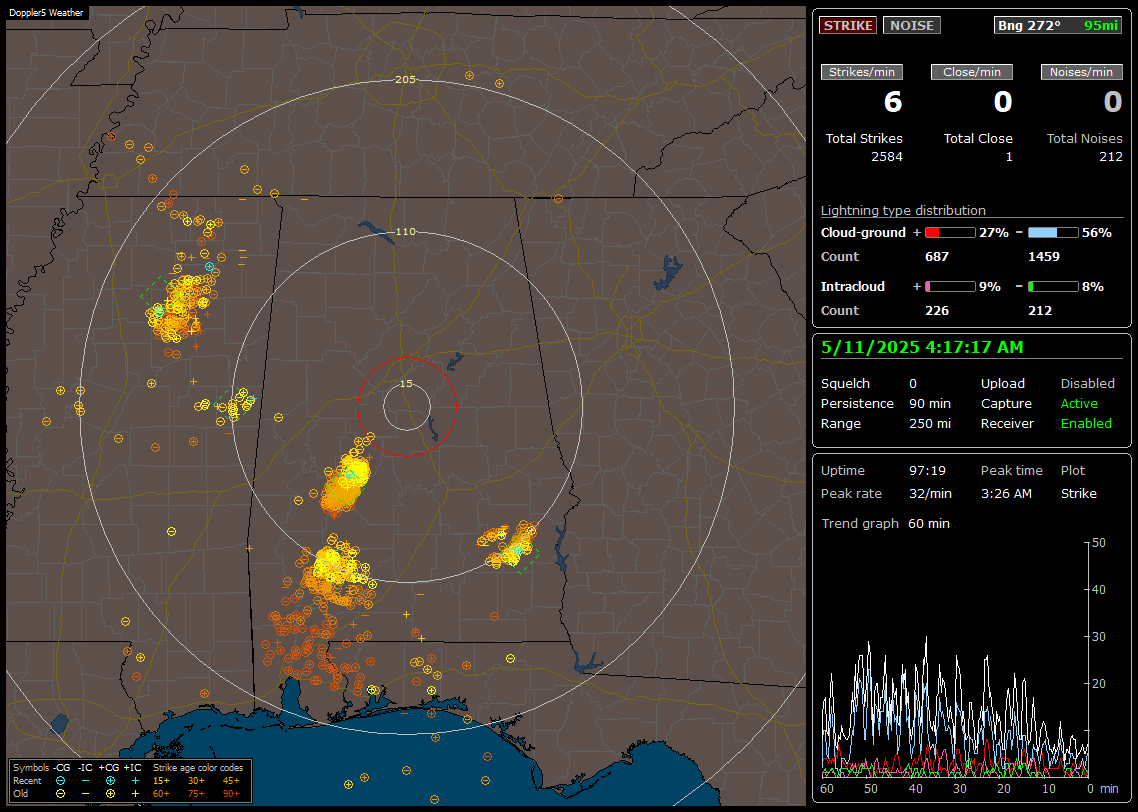Click the Receiver status Enabled
This screenshot has height=812, width=1138.
tap(1086, 424)
